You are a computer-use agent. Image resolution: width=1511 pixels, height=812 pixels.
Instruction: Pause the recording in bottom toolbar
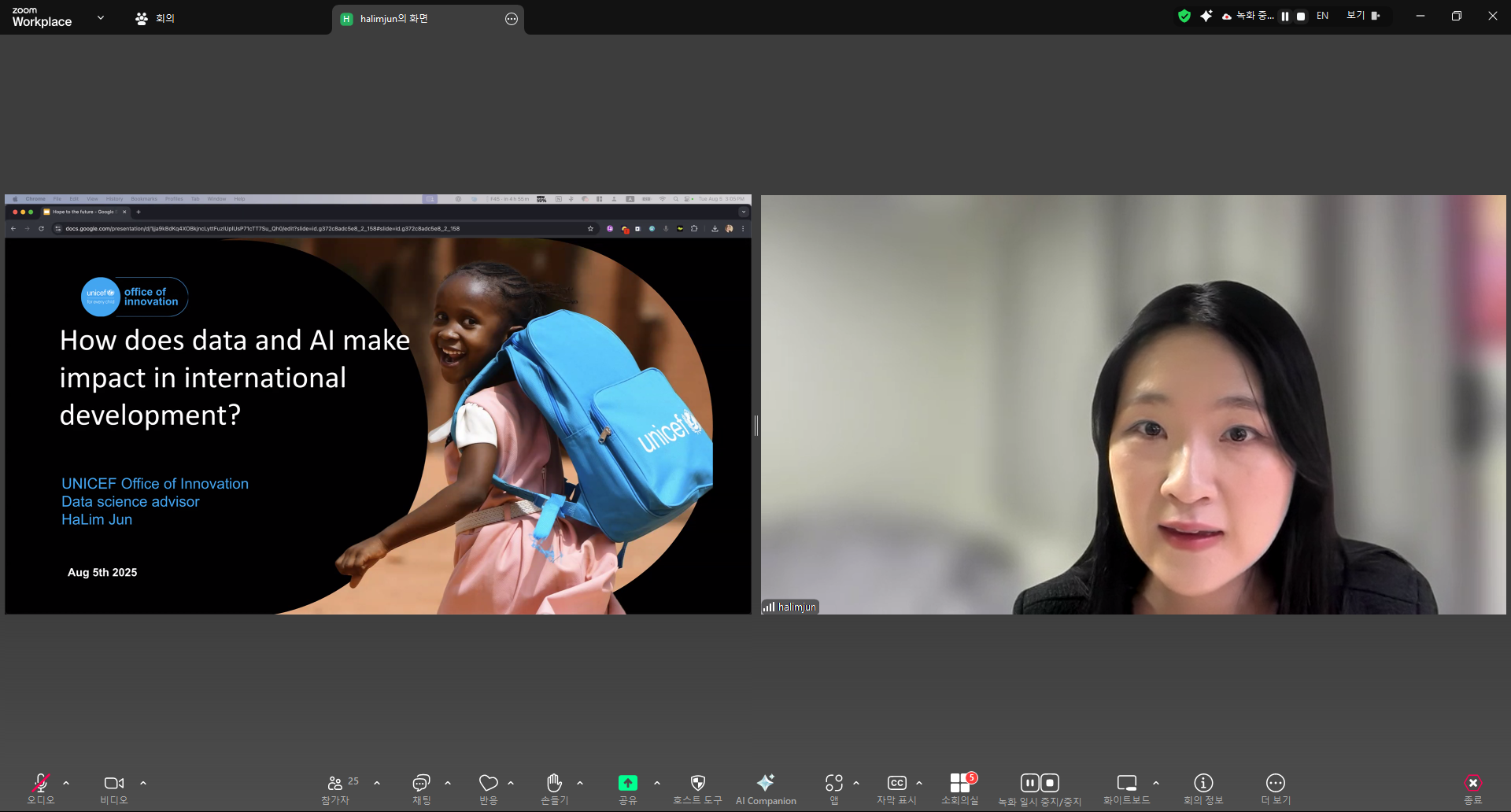(x=1029, y=783)
